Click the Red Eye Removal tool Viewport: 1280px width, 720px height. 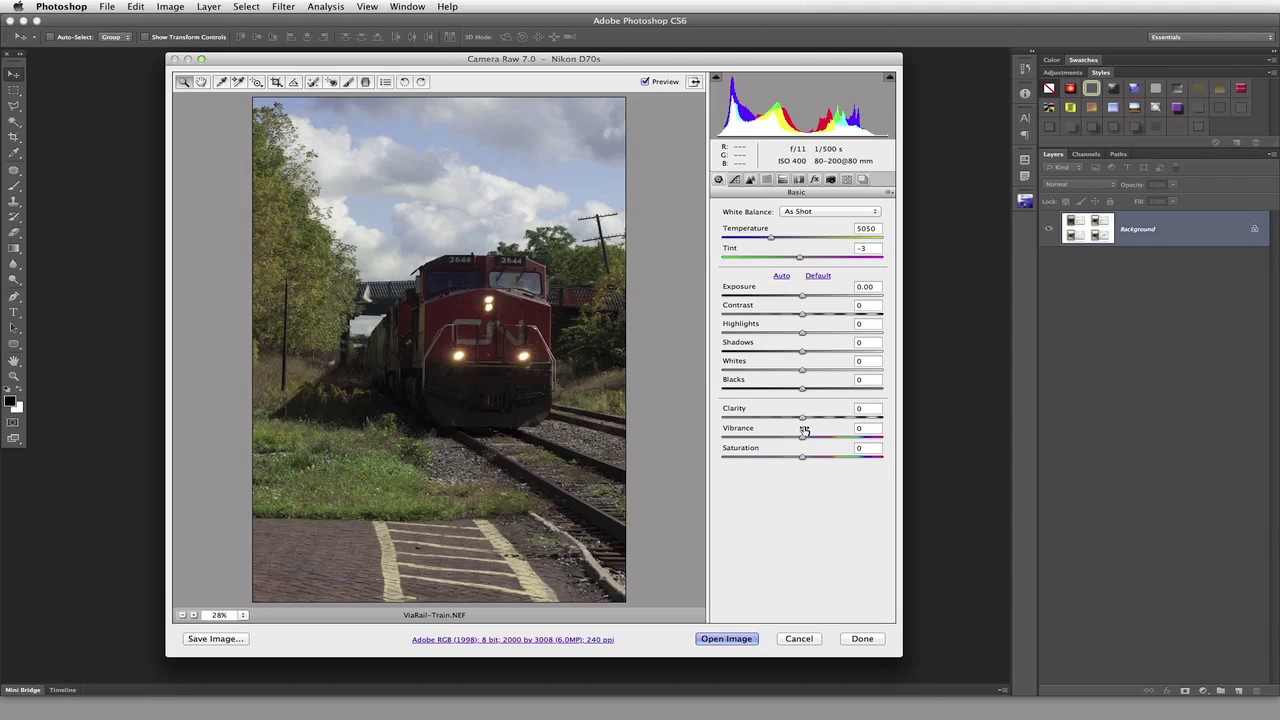(331, 82)
